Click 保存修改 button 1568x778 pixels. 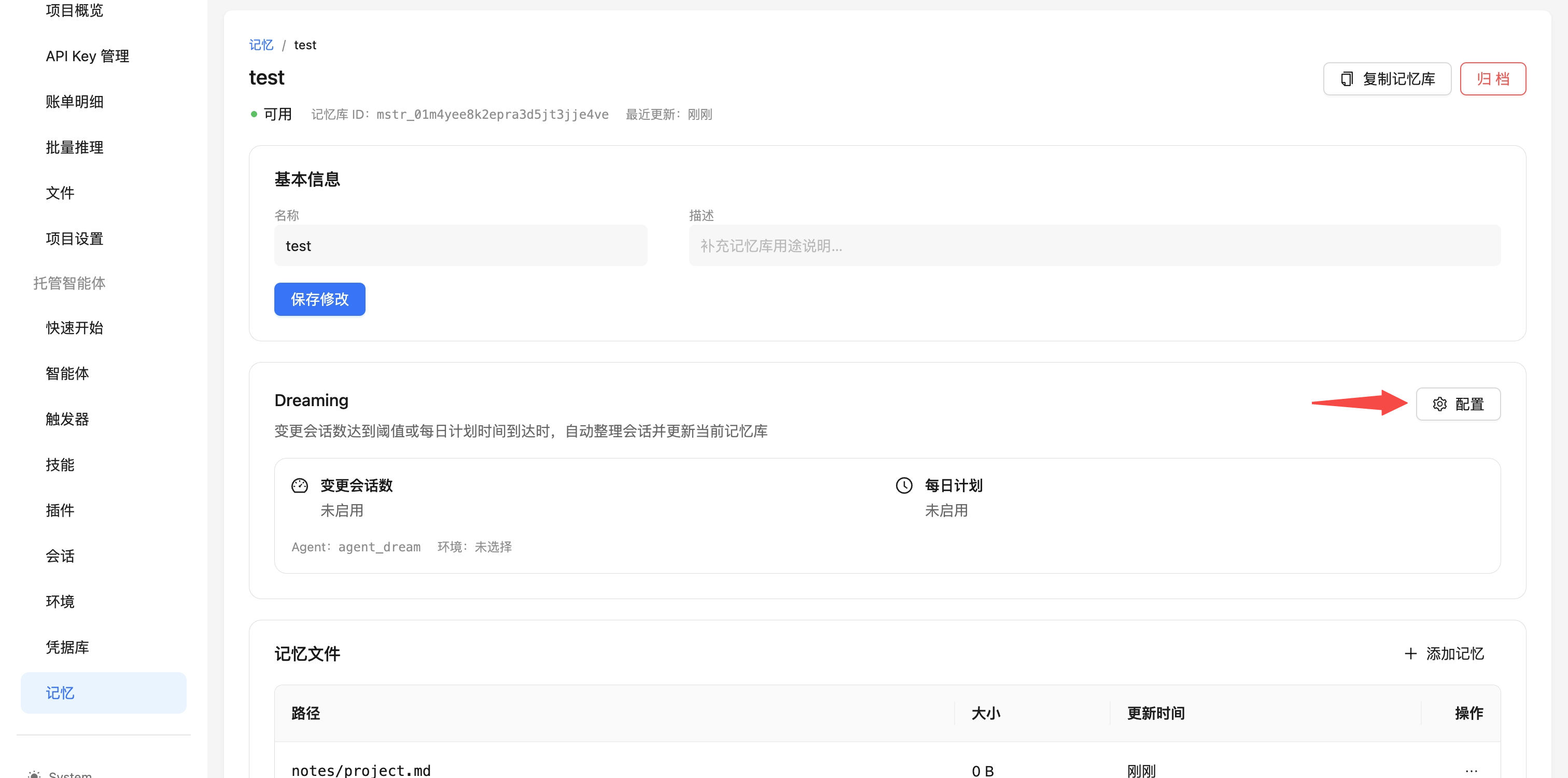point(319,299)
